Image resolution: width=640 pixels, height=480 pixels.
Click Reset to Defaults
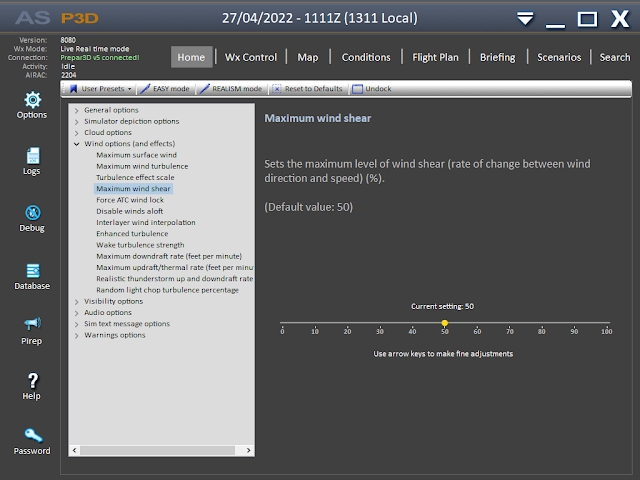(308, 89)
